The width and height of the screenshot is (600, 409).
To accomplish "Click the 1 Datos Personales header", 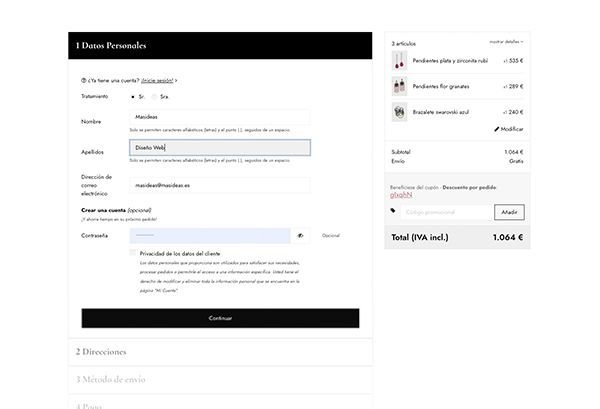I will pos(220,46).
